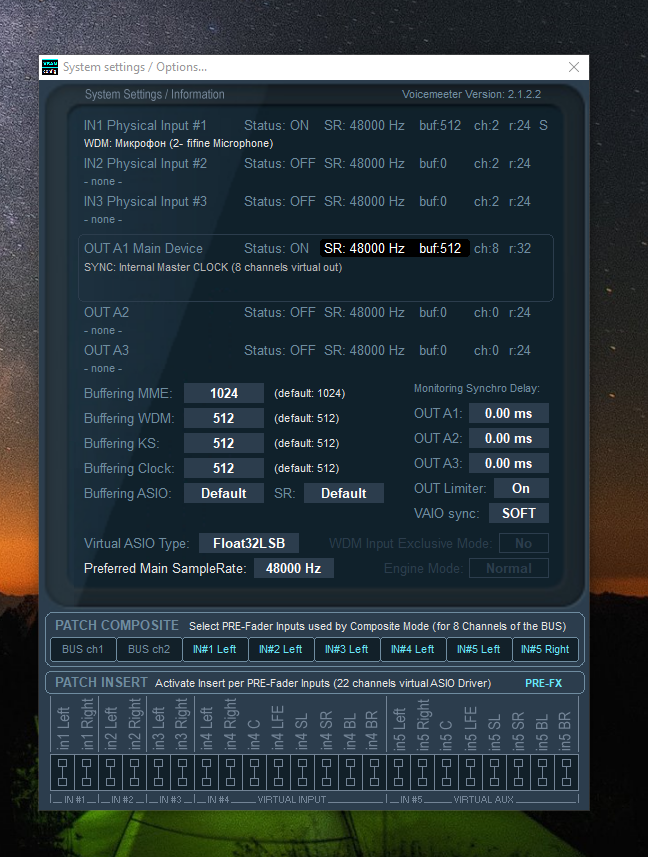This screenshot has width=648, height=857.
Task: Click the OUT A1 Main Device label
Action: [143, 249]
